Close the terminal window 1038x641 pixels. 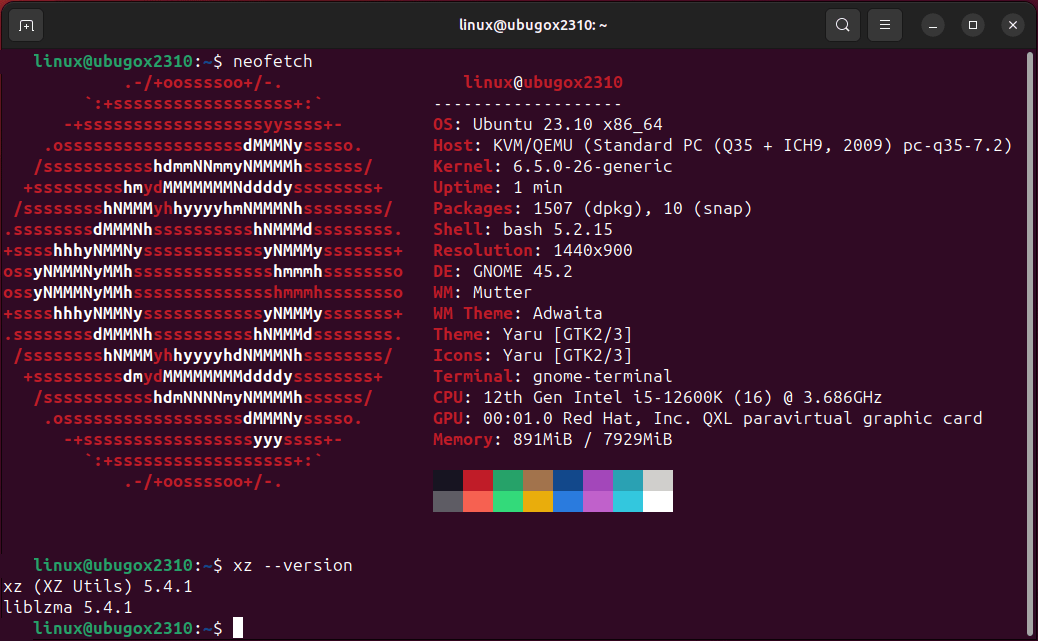tap(1012, 25)
